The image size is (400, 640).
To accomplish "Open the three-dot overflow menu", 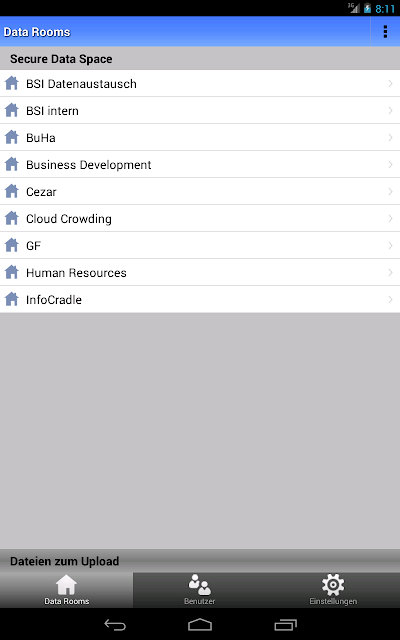I will pyautogui.click(x=385, y=32).
